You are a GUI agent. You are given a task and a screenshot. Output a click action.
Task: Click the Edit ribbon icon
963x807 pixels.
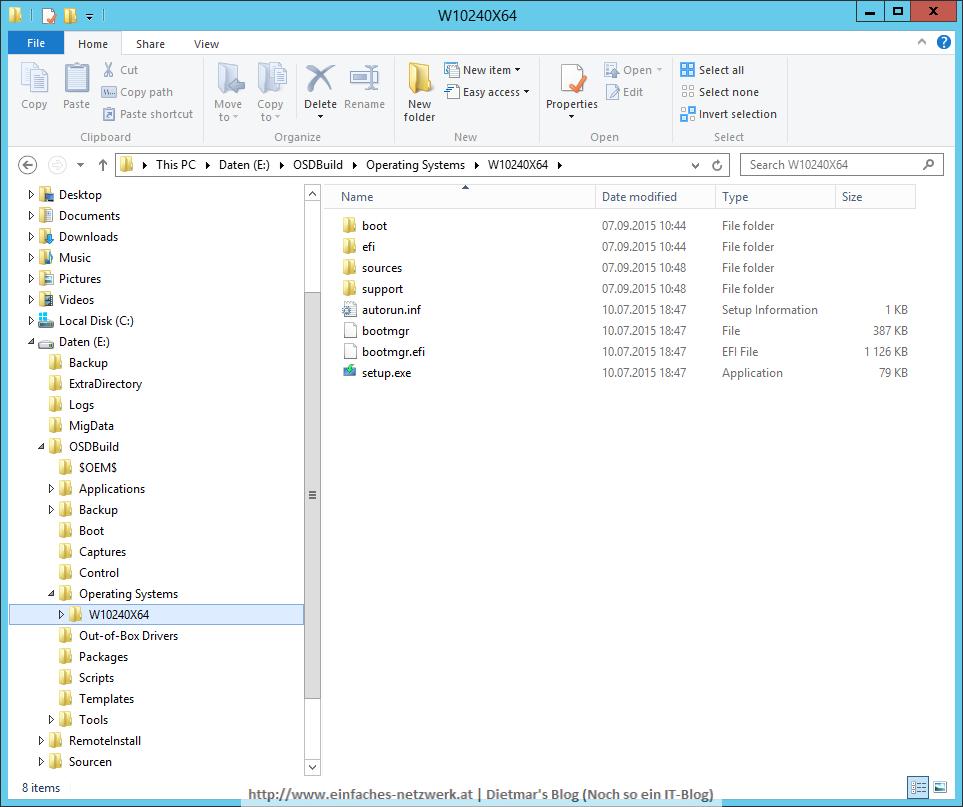(x=612, y=92)
